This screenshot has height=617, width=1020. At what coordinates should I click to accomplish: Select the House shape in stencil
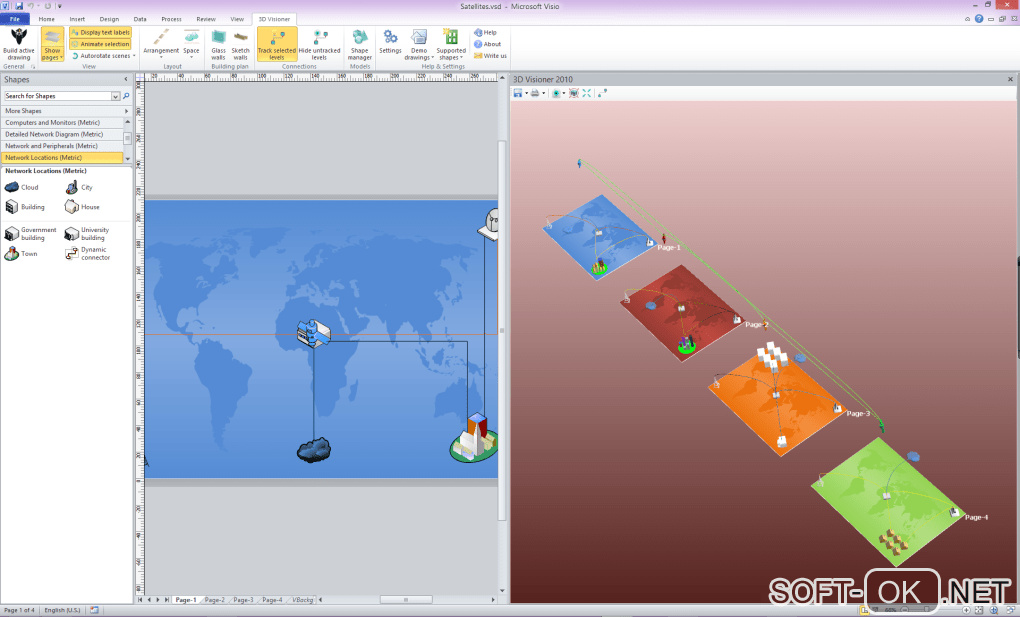82,207
